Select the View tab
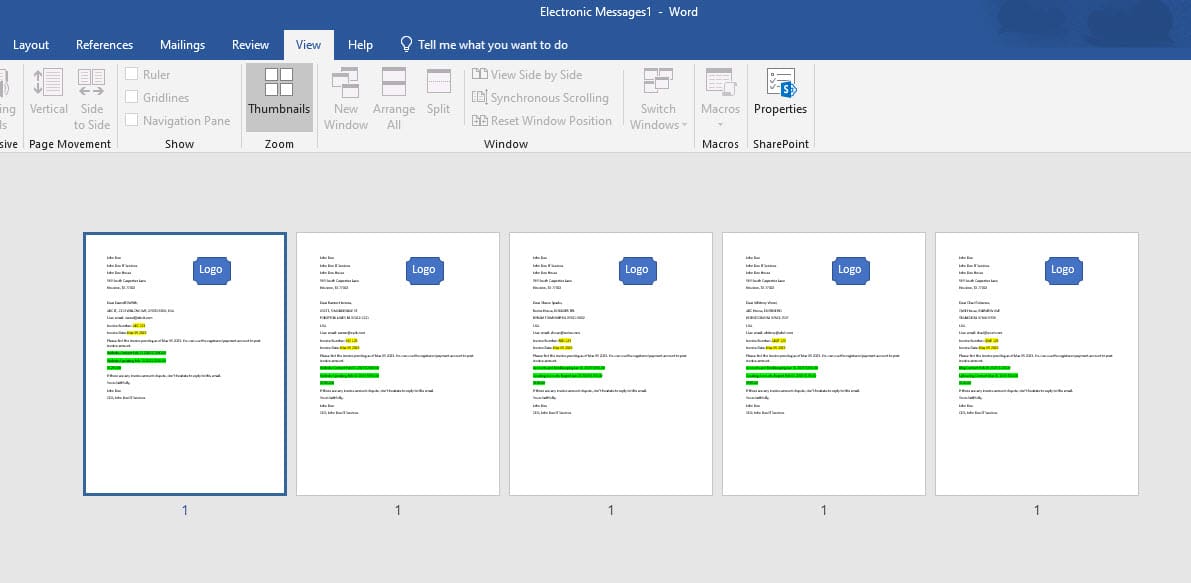Image resolution: width=1191 pixels, height=583 pixels. pyautogui.click(x=308, y=45)
